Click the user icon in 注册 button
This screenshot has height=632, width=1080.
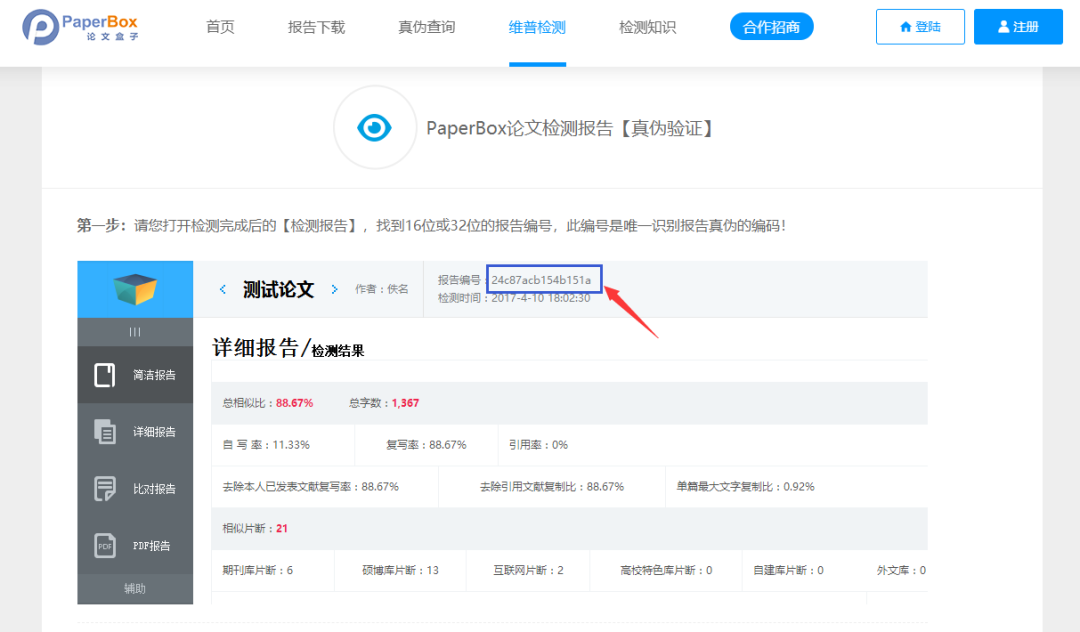[x=1004, y=27]
